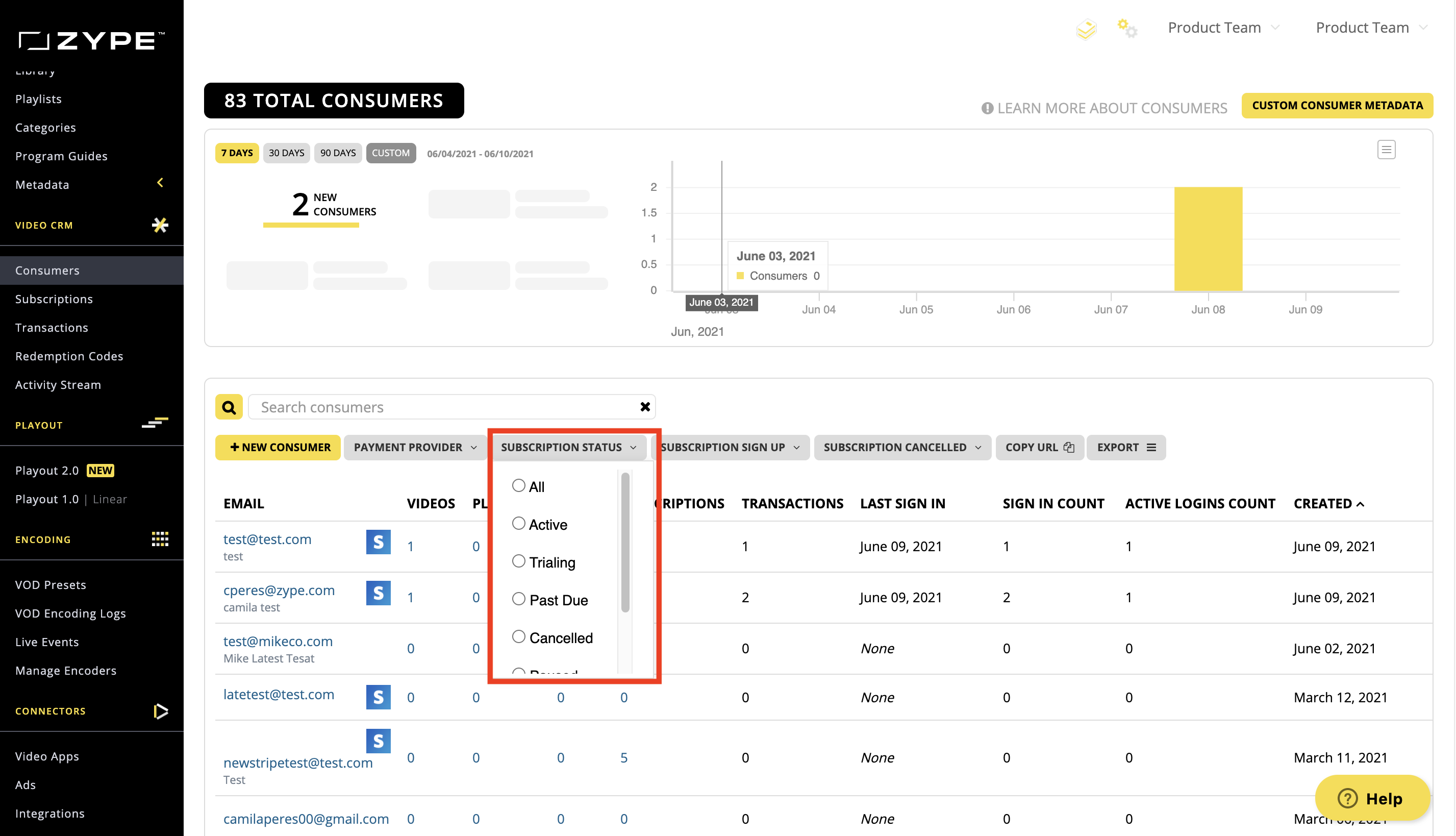Screen dimensions: 1456x836
Task: Click the Help button
Action: [x=1372, y=798]
